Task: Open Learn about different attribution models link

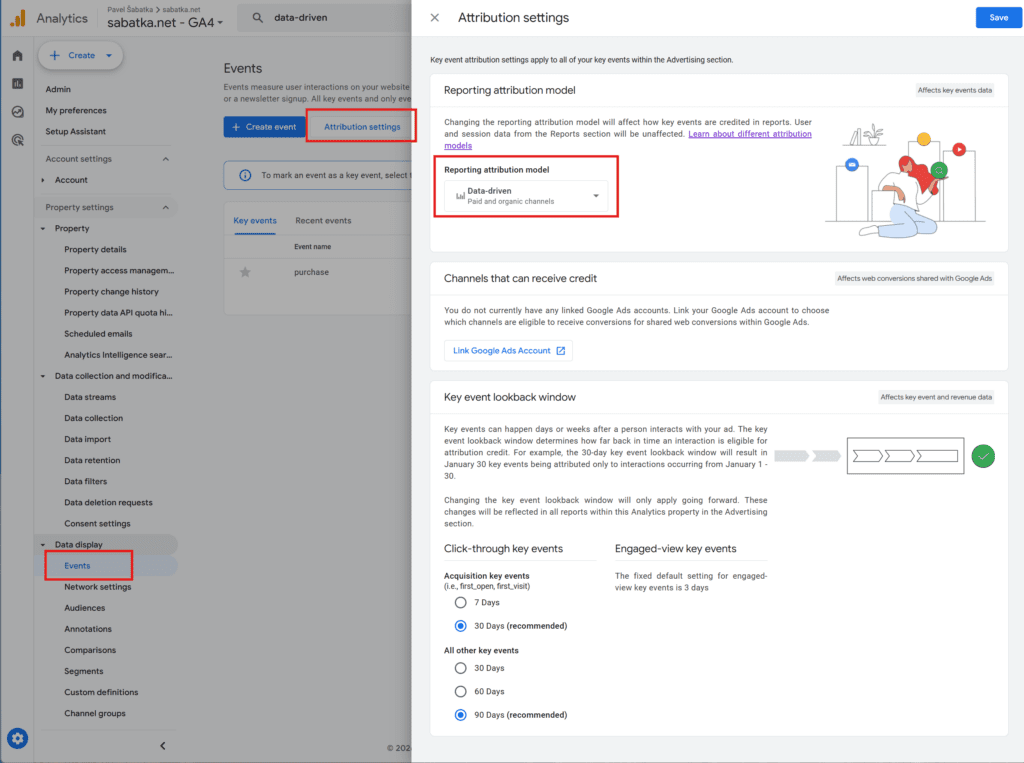Action: (749, 134)
